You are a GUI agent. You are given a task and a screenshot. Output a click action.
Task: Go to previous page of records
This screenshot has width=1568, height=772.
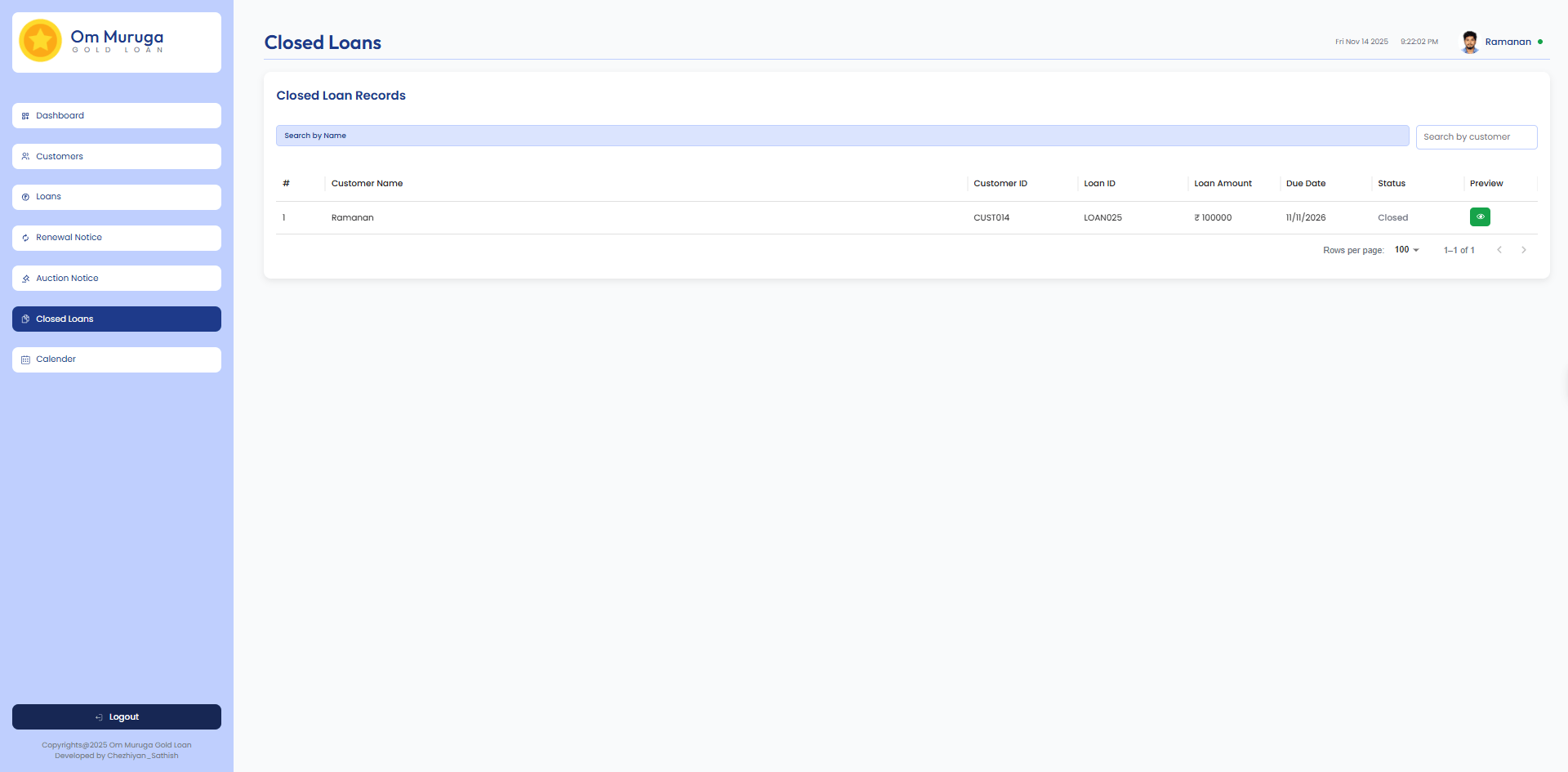tap(1499, 250)
